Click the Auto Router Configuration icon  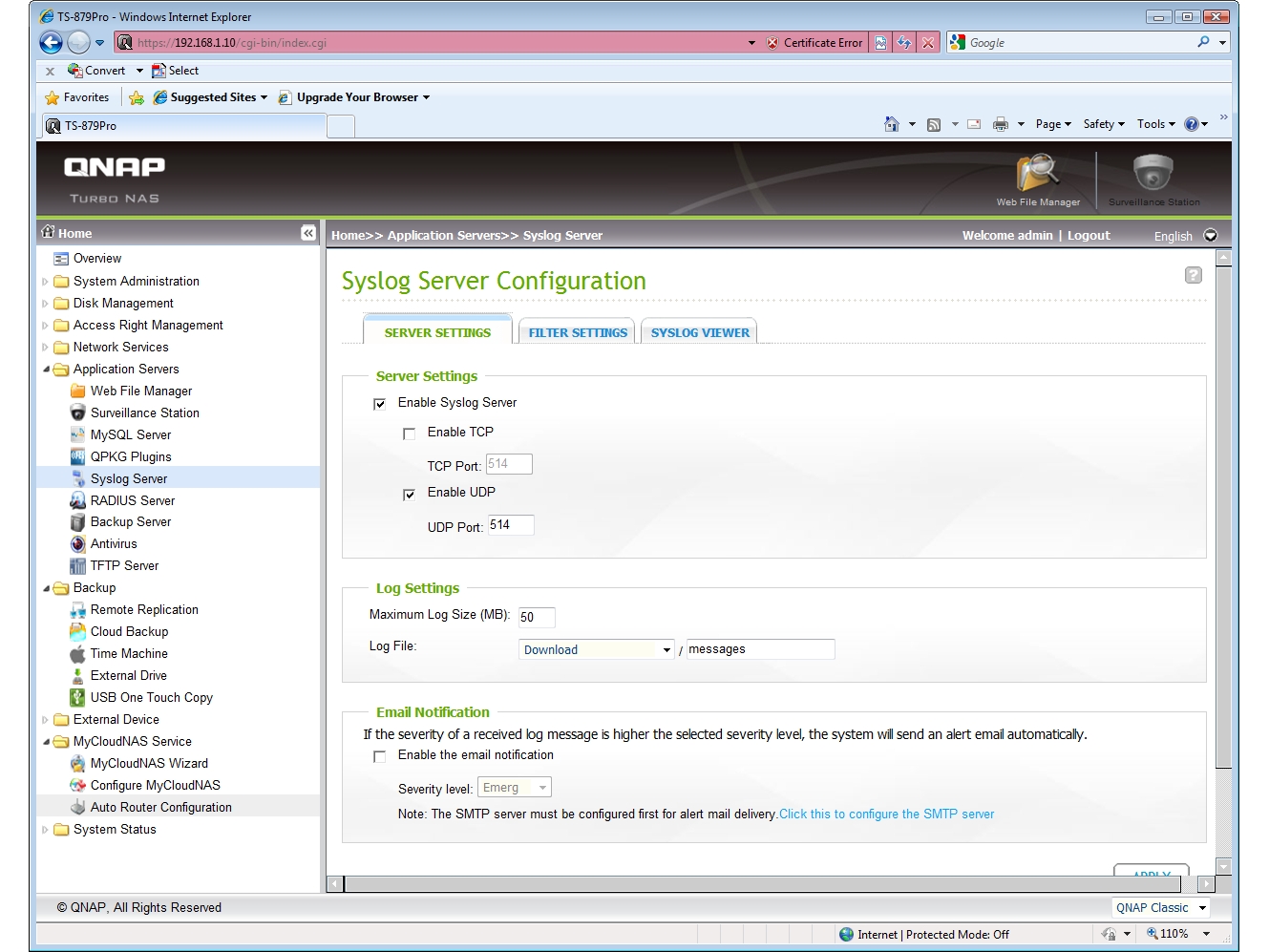tap(78, 808)
